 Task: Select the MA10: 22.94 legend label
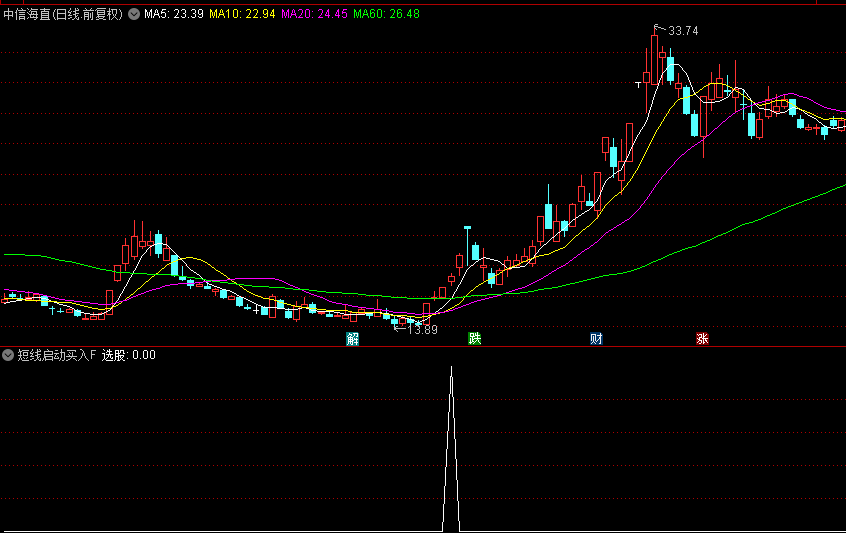point(242,14)
